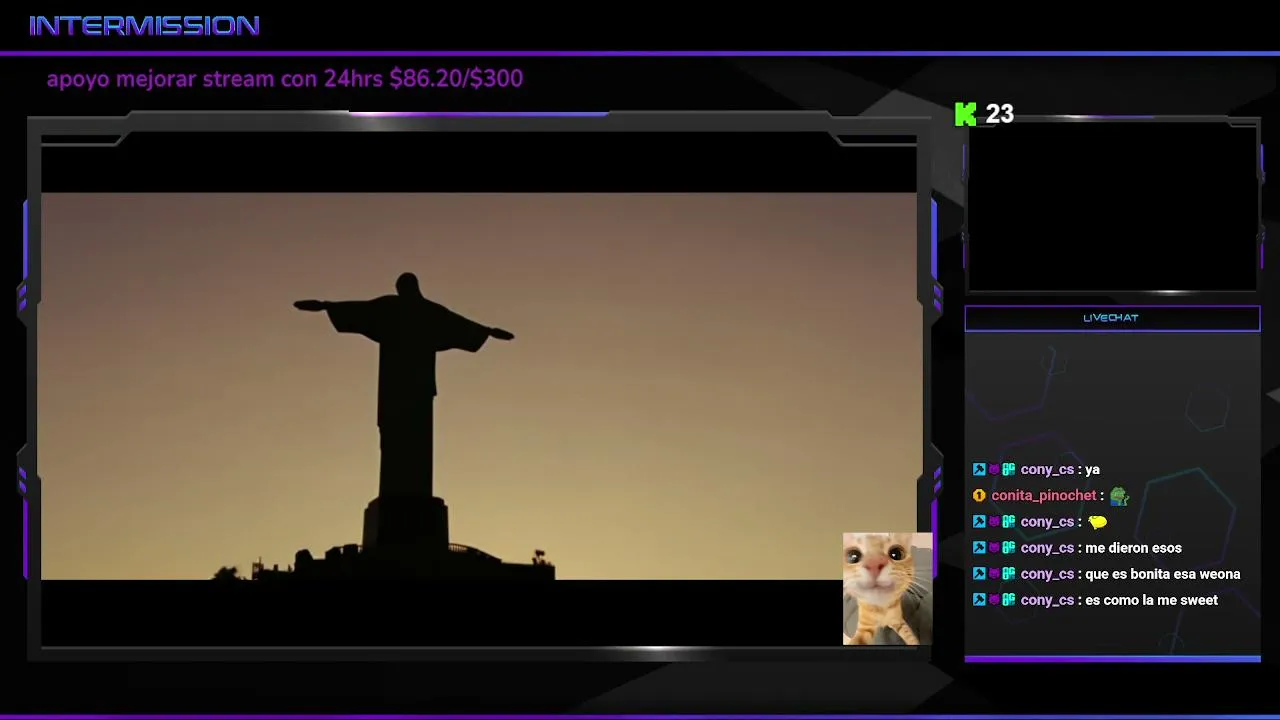Image resolution: width=1280 pixels, height=720 pixels.
Task: Click the viewer count "23"
Action: pos(1000,114)
